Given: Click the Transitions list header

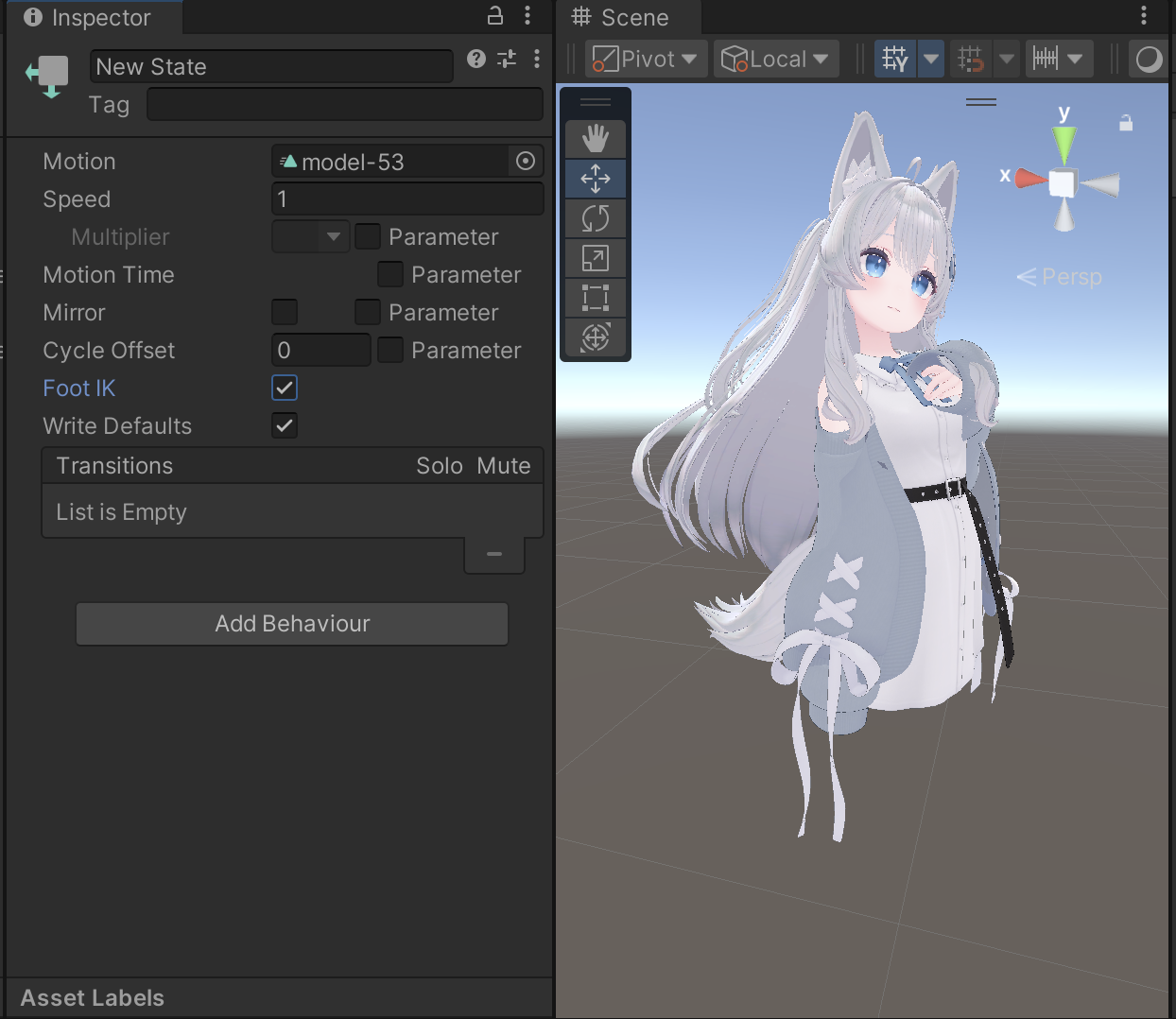Looking at the screenshot, I should 293,466.
